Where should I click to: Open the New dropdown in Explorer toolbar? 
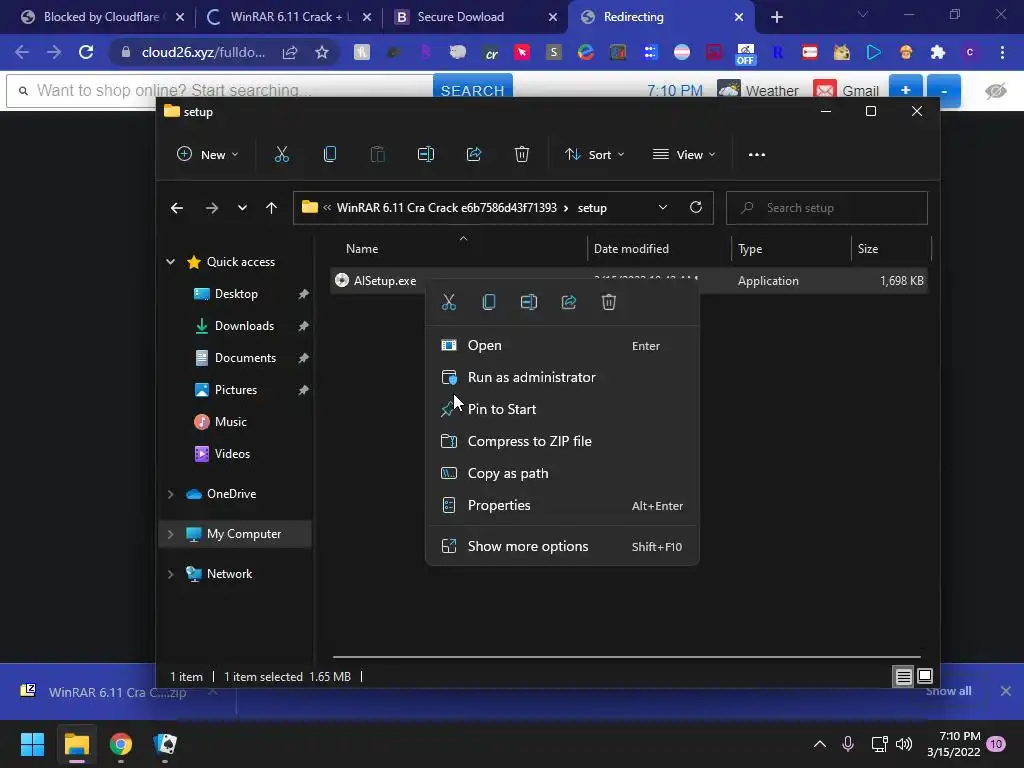tap(208, 155)
